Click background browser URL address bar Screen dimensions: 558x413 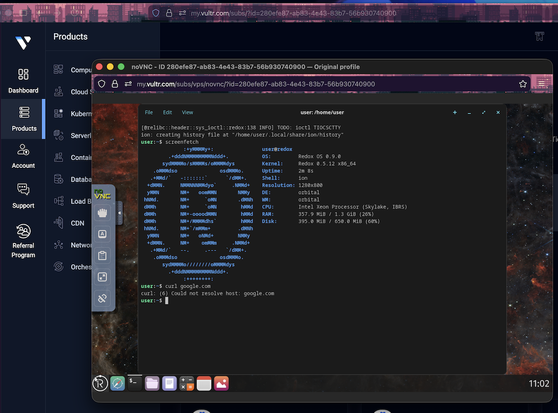pyautogui.click(x=294, y=13)
